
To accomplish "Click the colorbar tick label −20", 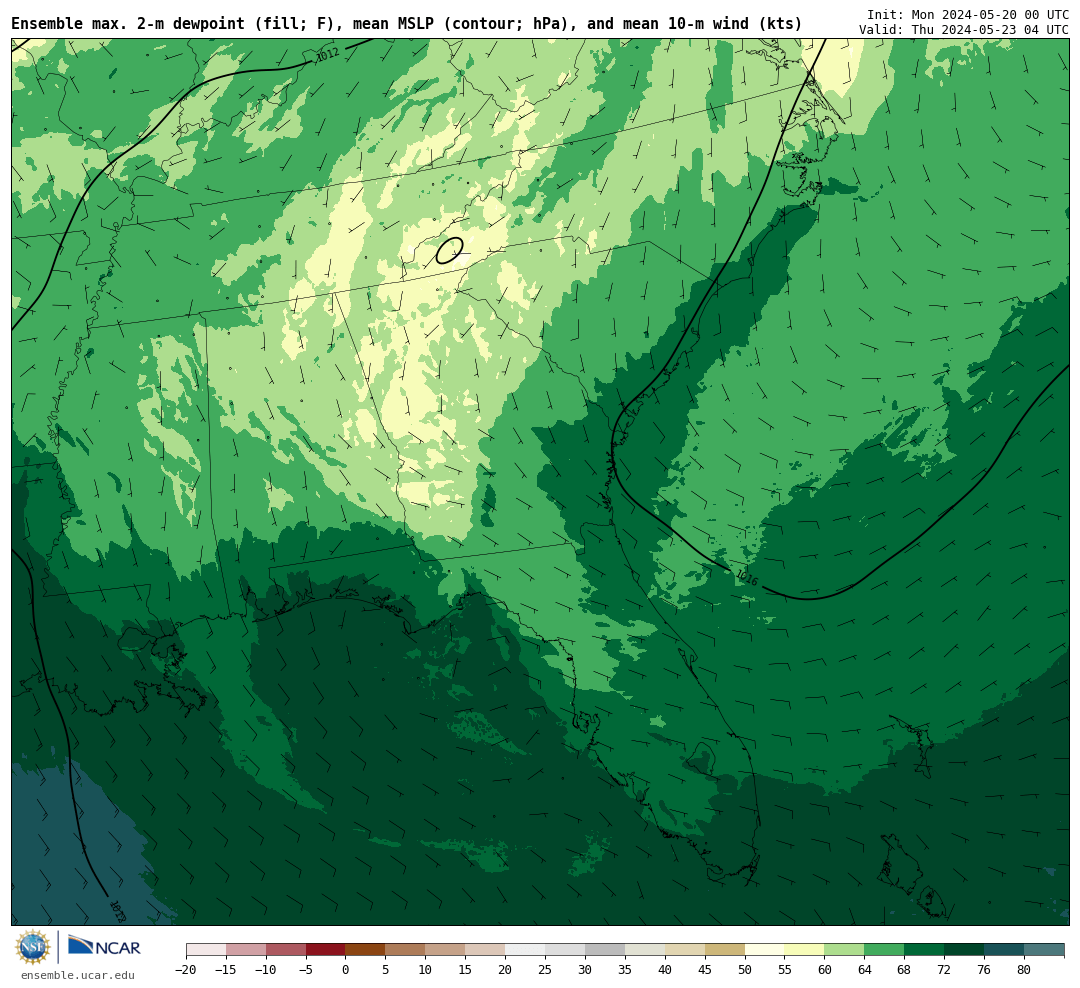I will click(186, 969).
